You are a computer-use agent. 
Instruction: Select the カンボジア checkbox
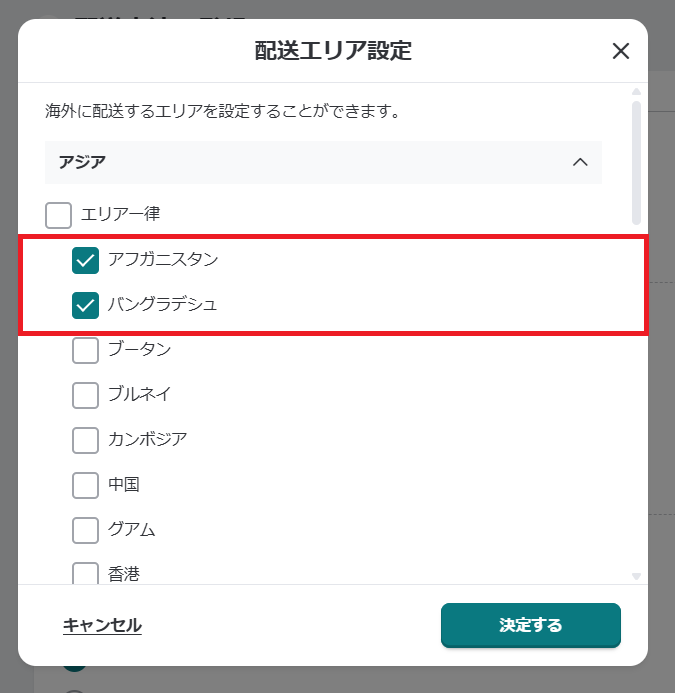pos(86,439)
